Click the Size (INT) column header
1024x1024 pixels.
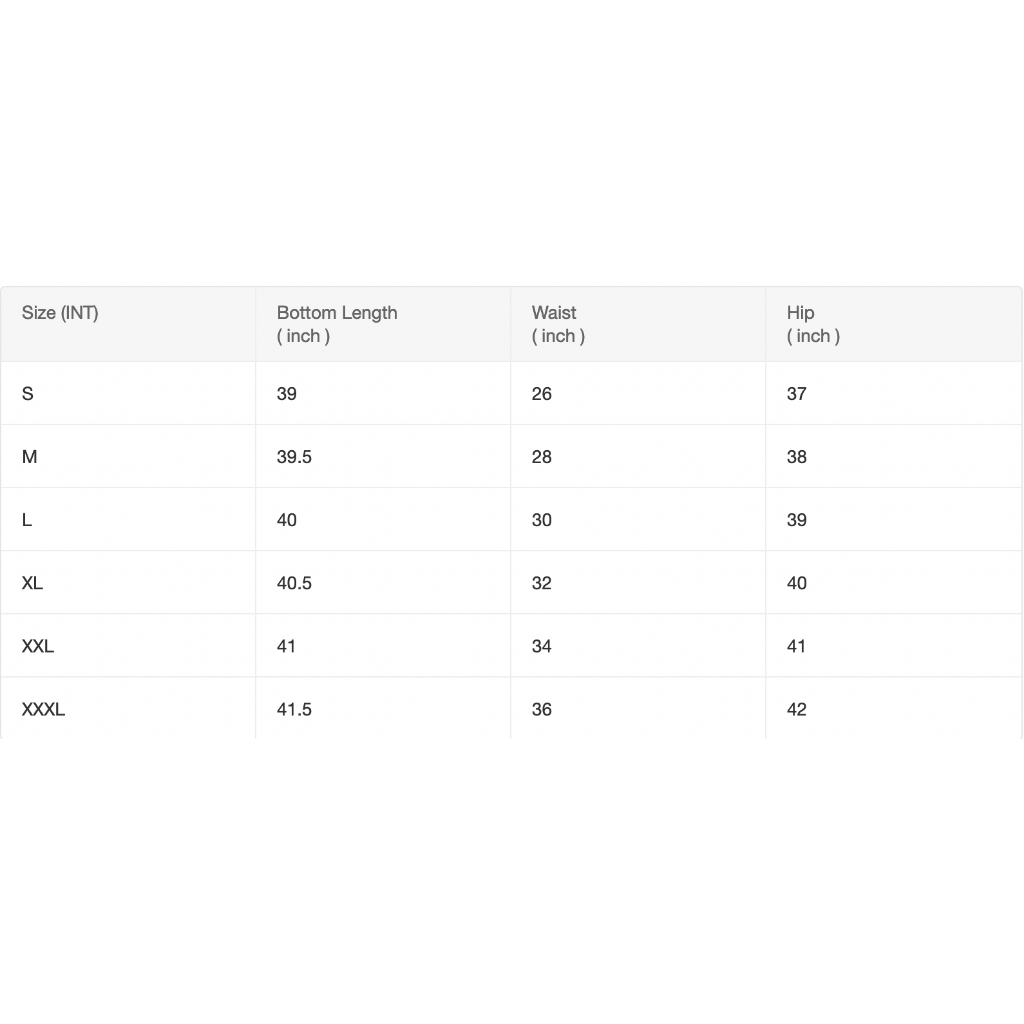click(60, 313)
